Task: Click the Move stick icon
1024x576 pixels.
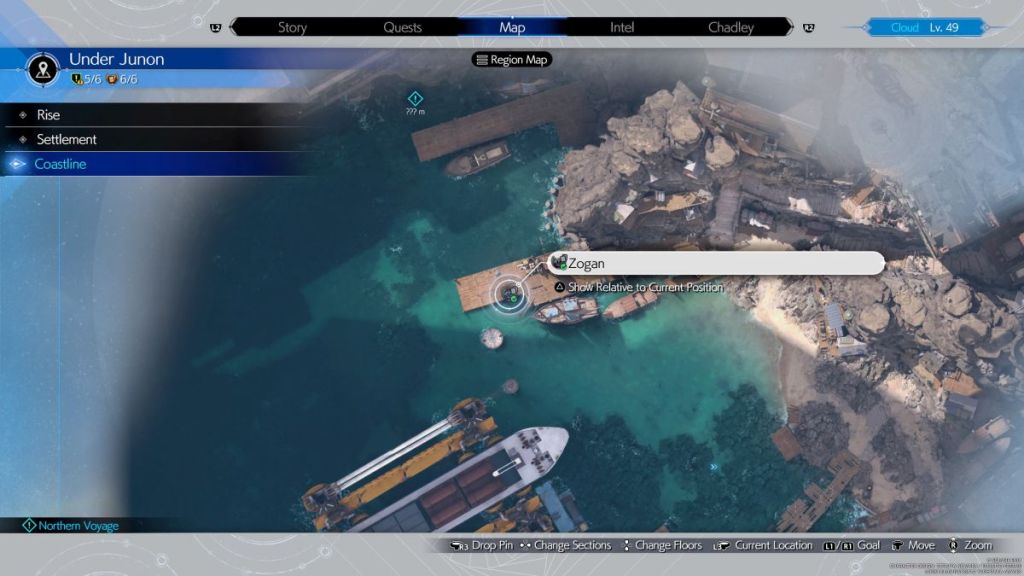Action: (x=896, y=545)
